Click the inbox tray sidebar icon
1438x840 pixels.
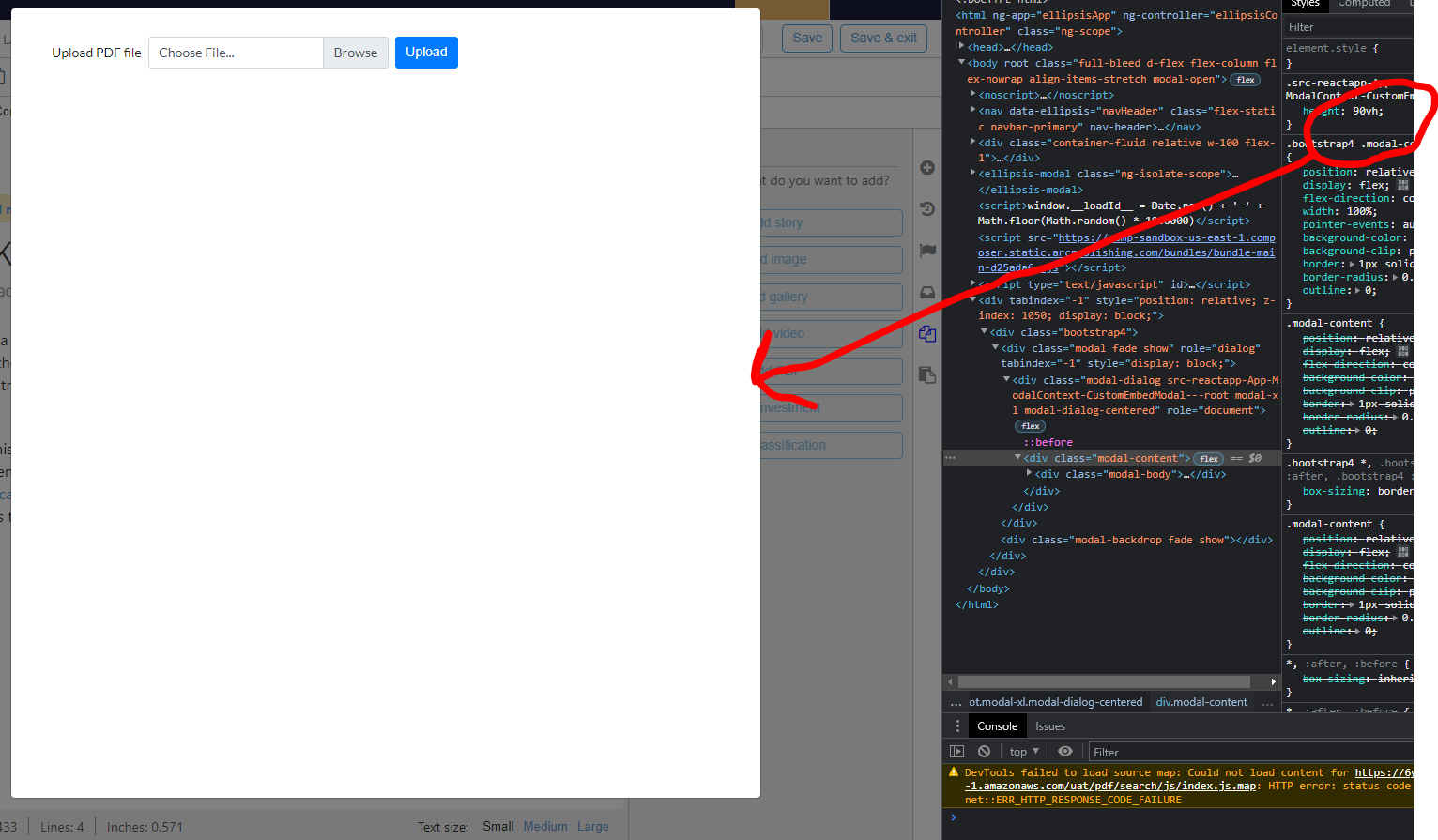927,292
